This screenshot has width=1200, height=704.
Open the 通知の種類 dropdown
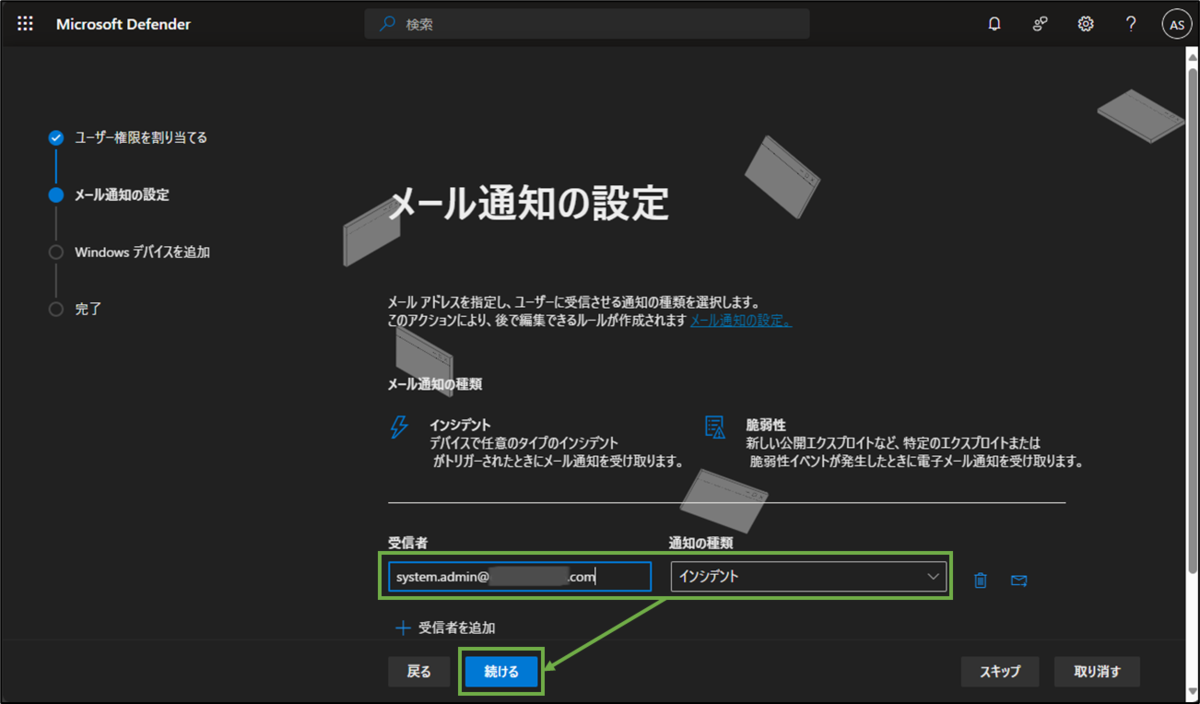point(808,577)
